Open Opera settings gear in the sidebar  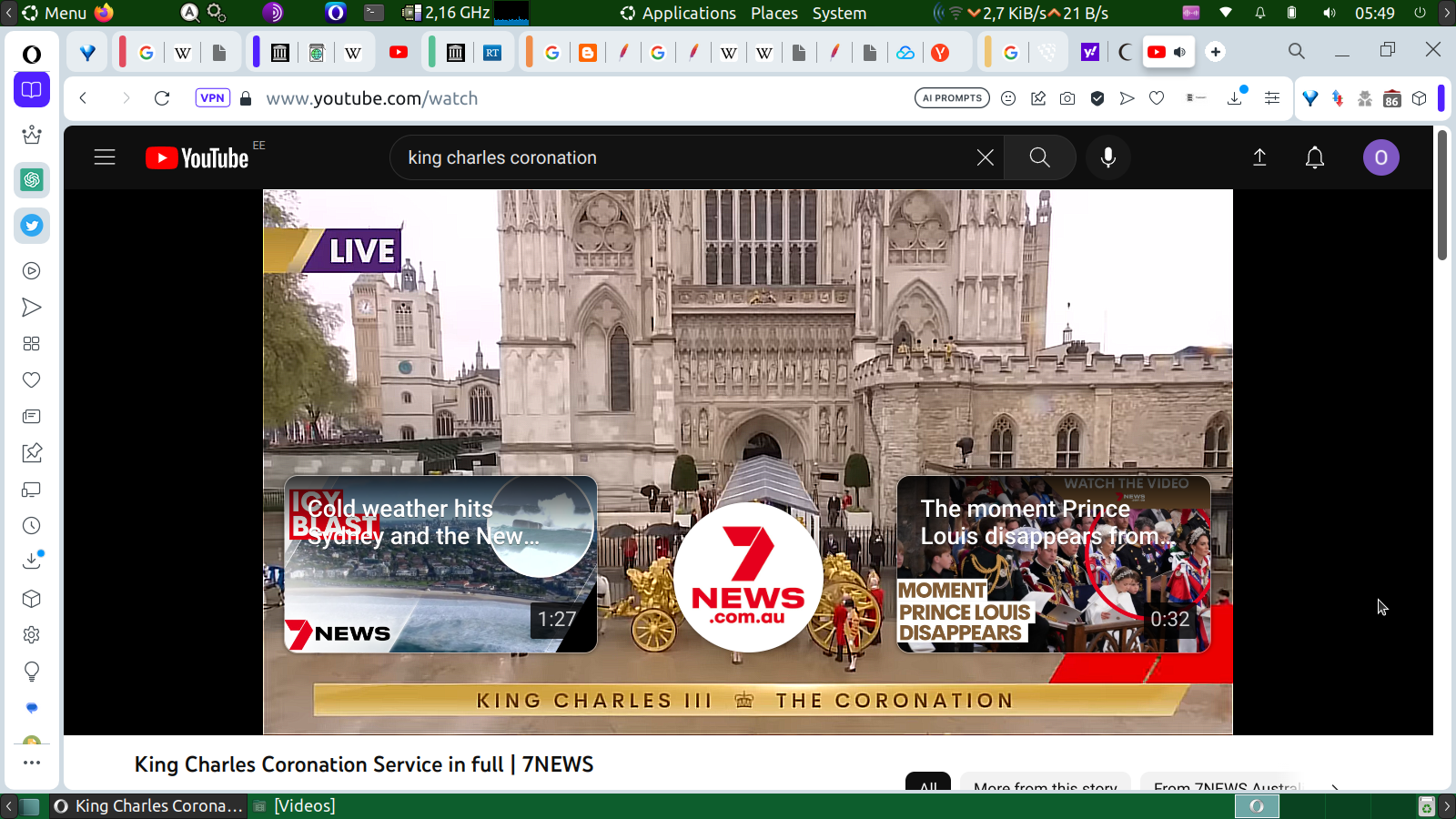[x=32, y=635]
